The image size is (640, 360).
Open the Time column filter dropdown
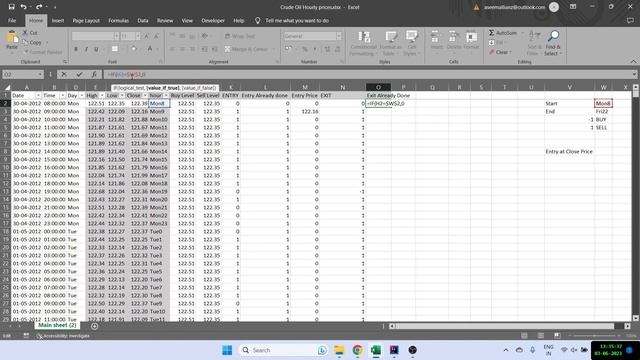(x=62, y=96)
